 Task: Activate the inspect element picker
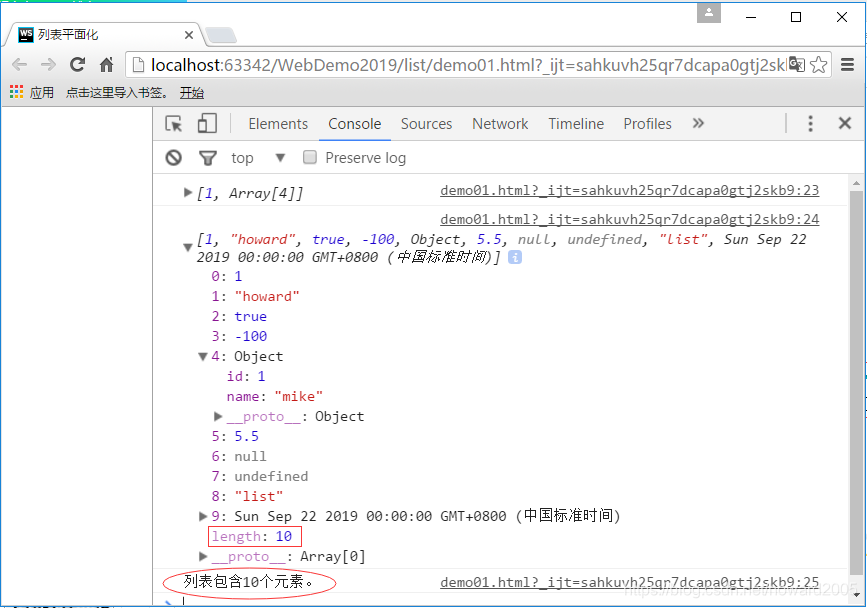(174, 123)
